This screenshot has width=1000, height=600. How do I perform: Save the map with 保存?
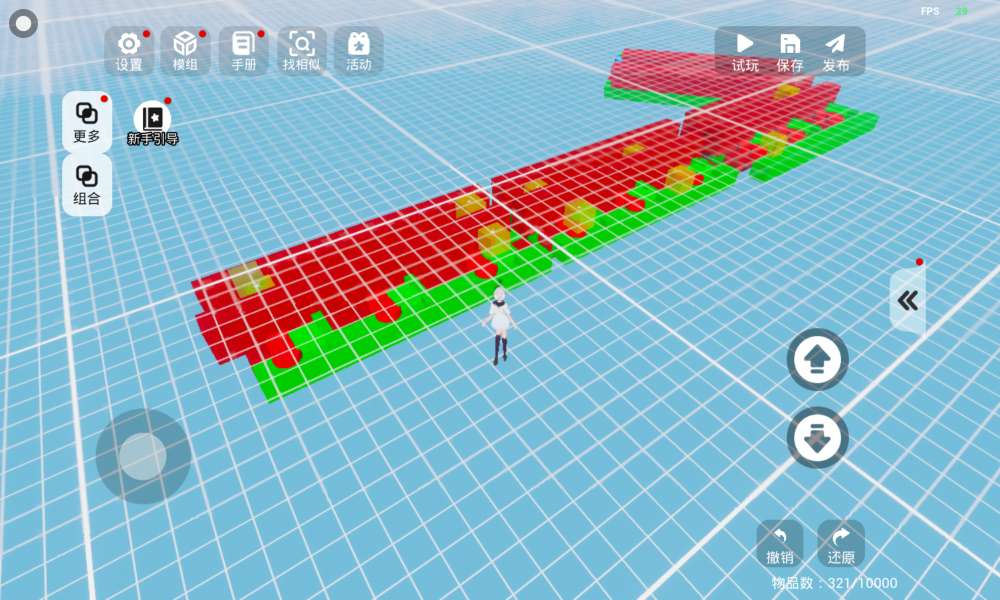(x=790, y=51)
